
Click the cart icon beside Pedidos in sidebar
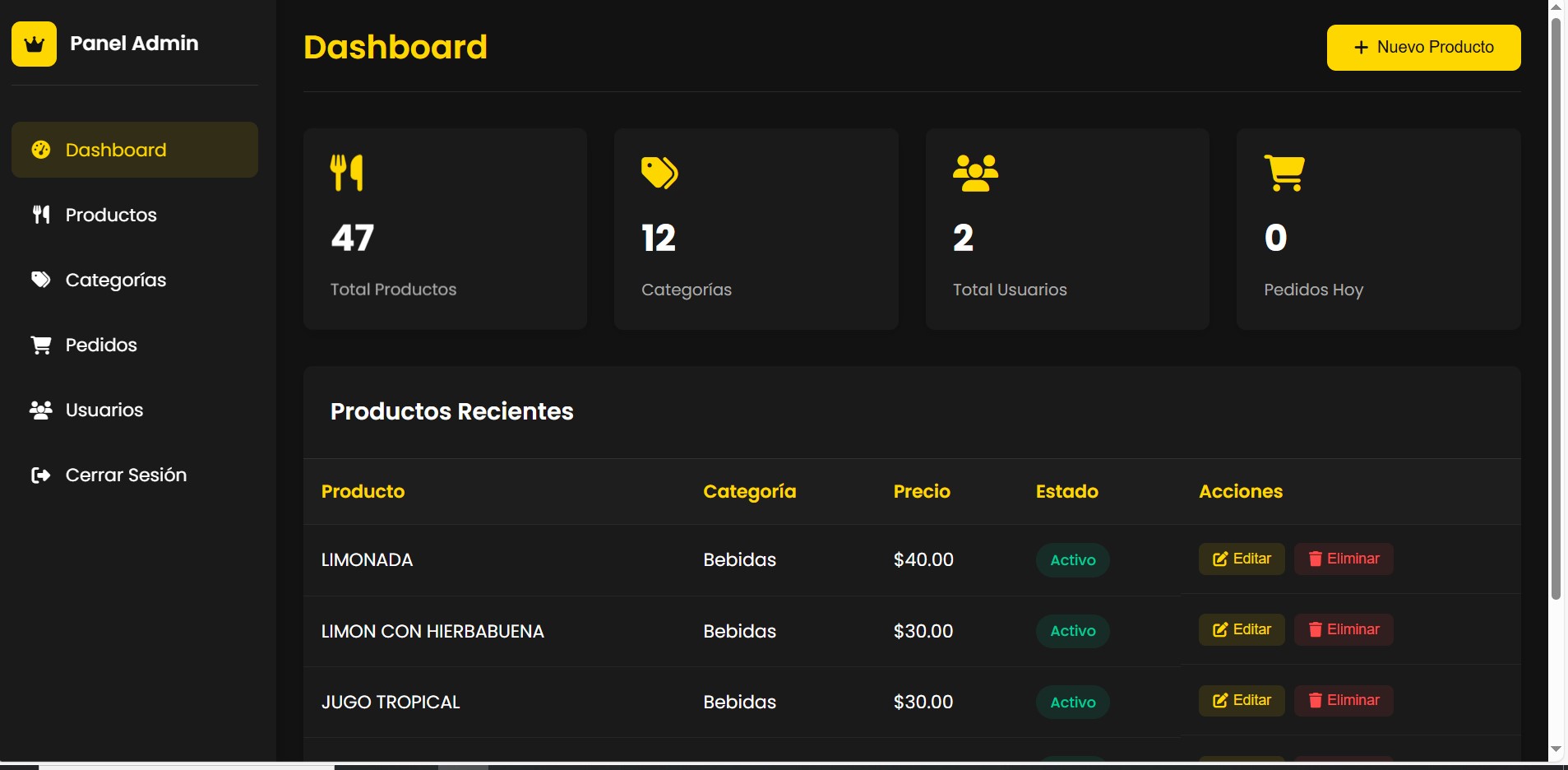(40, 345)
